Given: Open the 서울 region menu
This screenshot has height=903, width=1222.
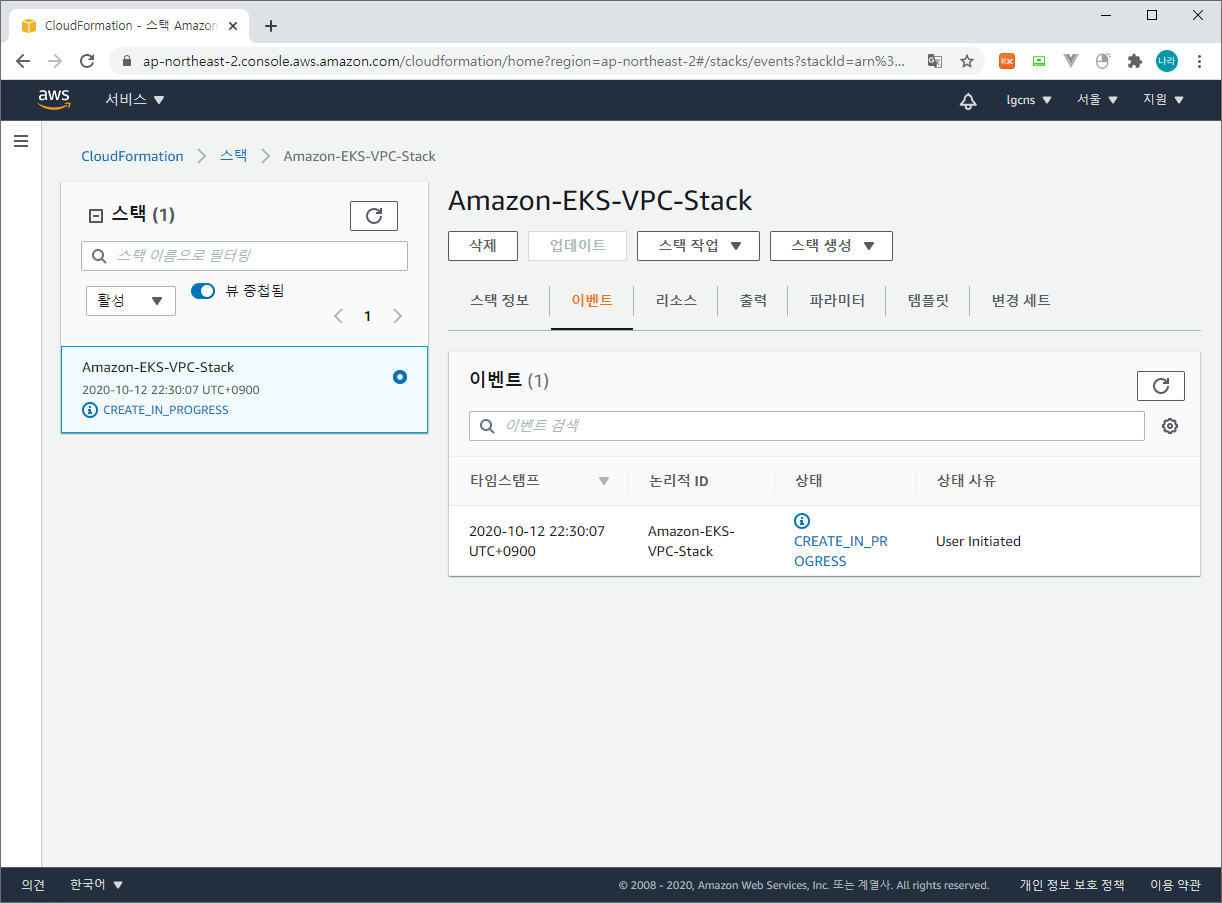Looking at the screenshot, I should pos(1097,100).
